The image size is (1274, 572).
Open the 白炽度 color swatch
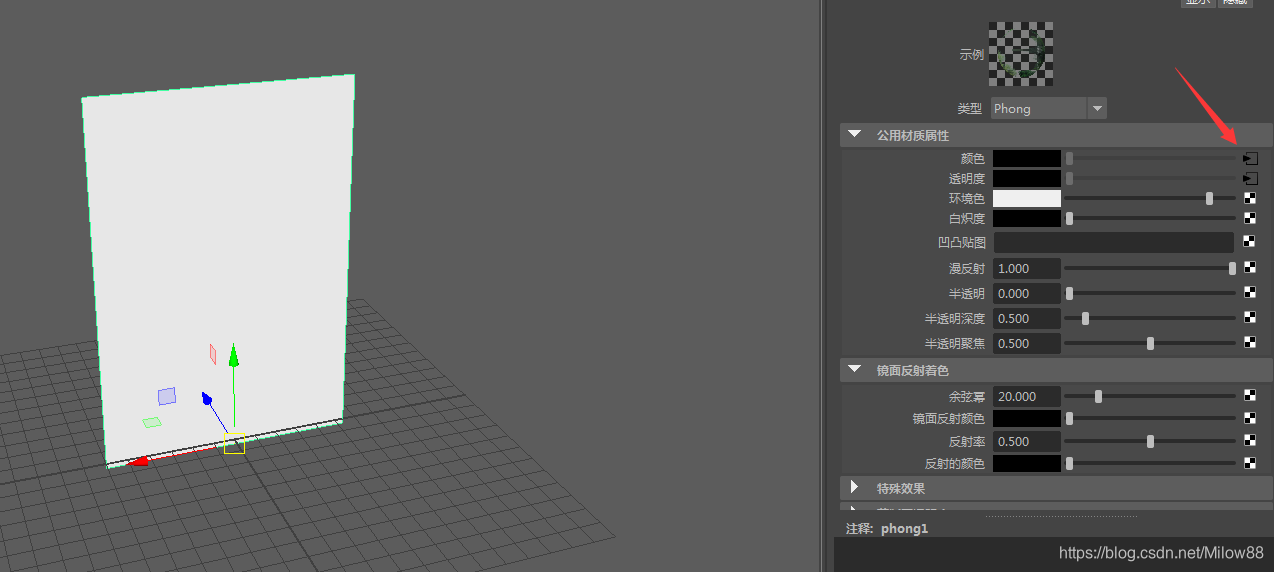point(1027,218)
